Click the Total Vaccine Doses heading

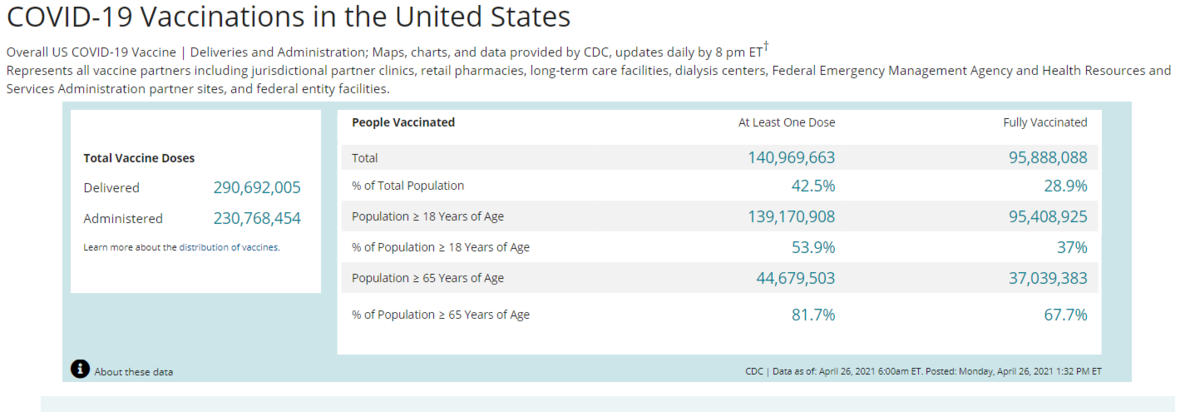point(139,158)
